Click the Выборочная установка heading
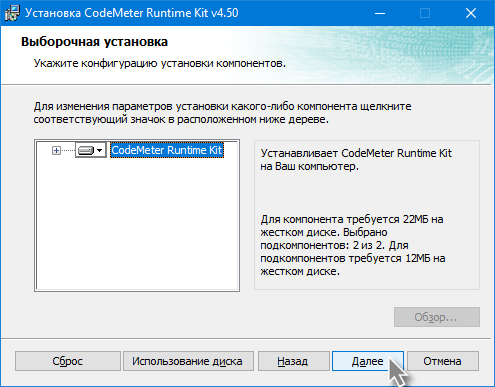 (94, 42)
